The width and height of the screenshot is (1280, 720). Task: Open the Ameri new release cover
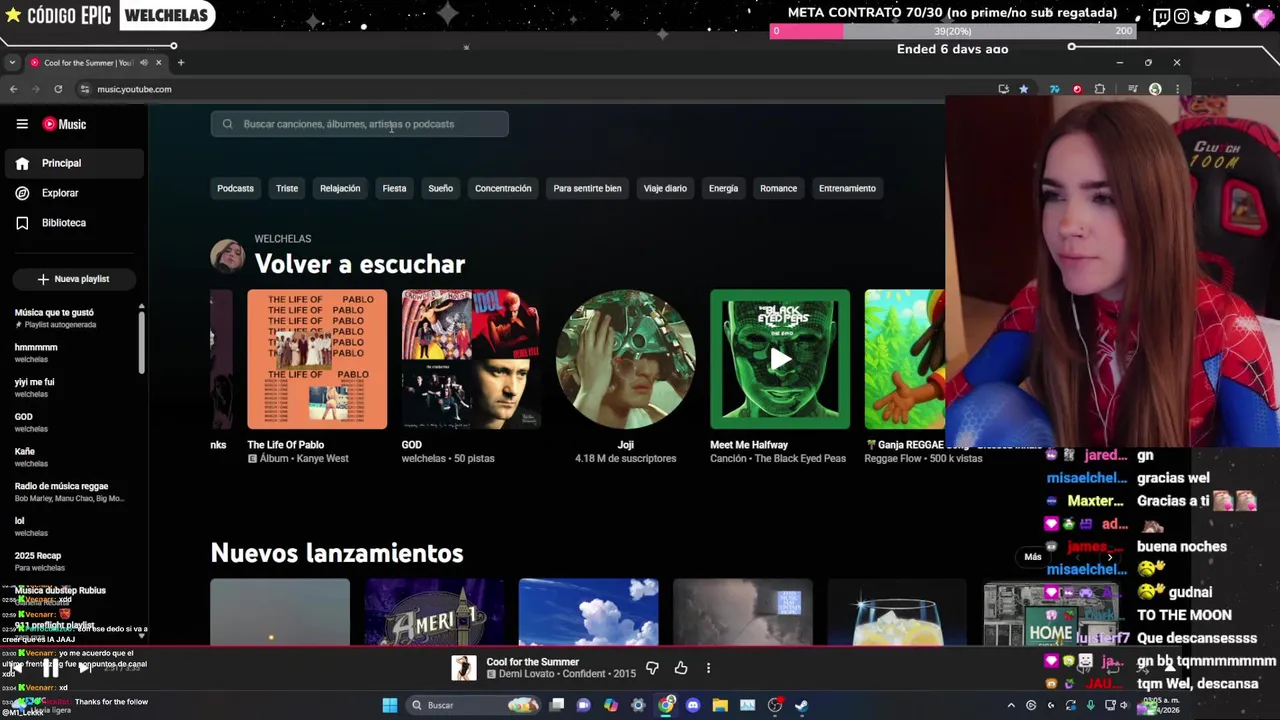point(434,612)
